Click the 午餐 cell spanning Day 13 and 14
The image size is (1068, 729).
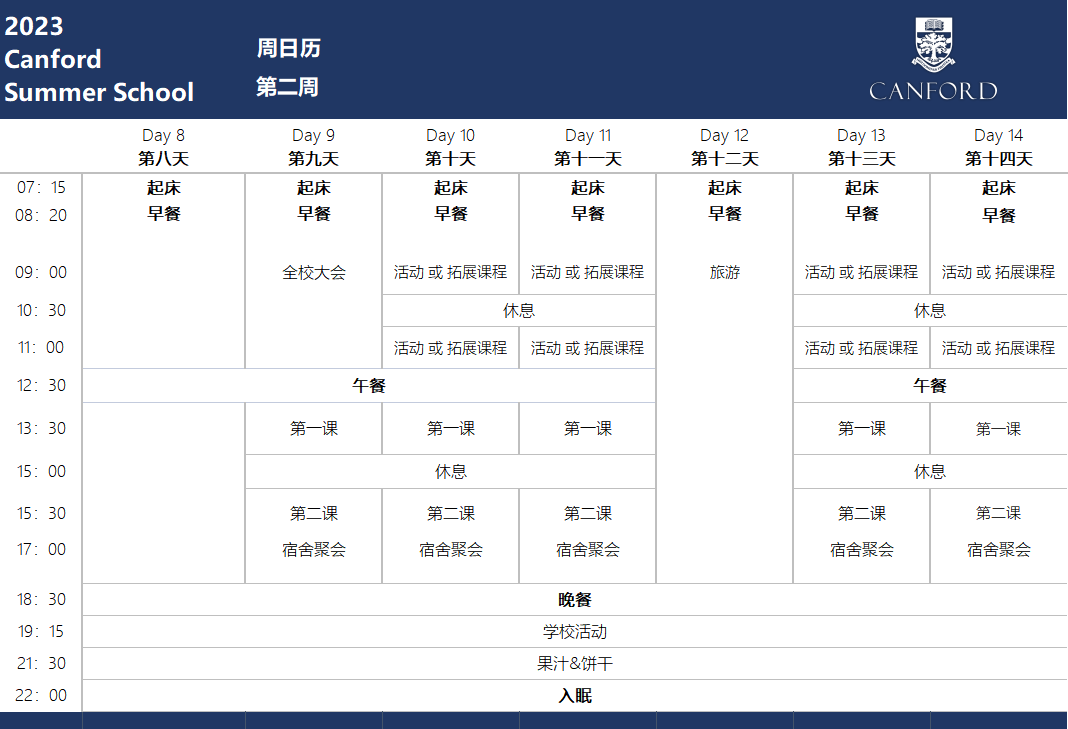pyautogui.click(x=930, y=386)
